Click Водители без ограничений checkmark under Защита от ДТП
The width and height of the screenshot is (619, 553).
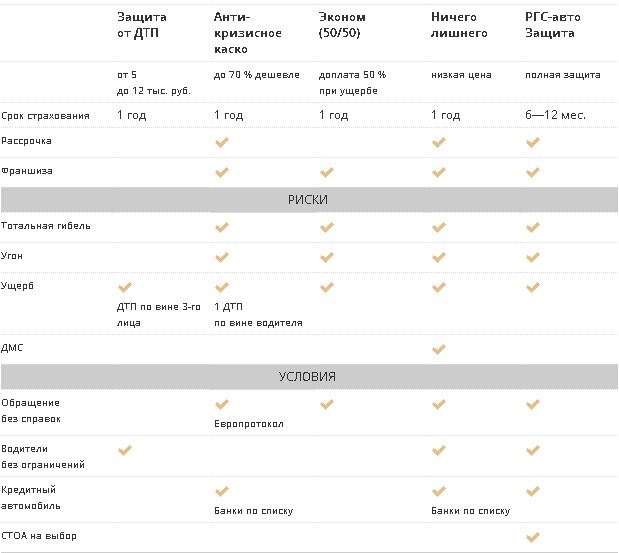[x=125, y=450]
